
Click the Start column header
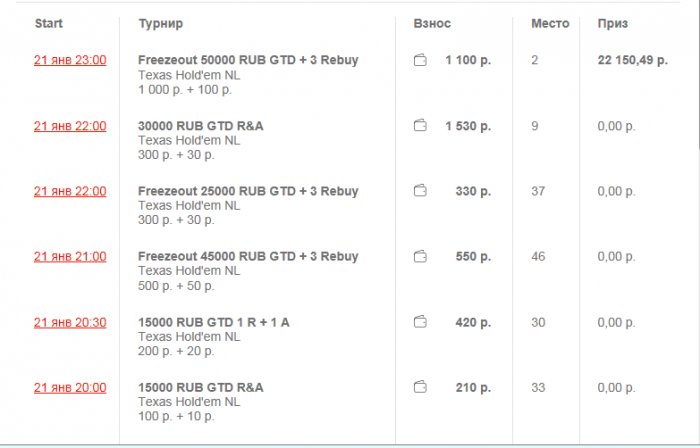tap(49, 22)
